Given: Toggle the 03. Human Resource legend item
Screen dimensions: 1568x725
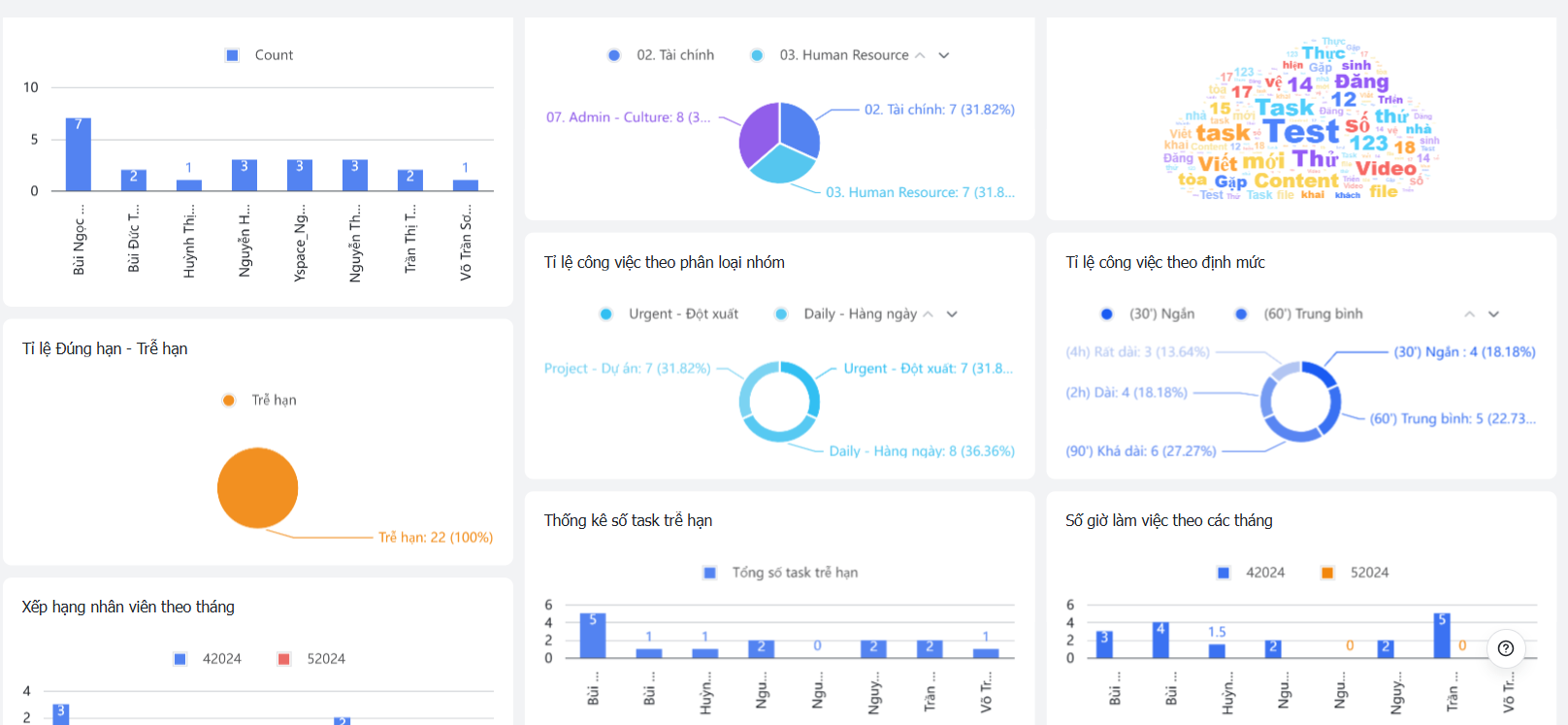Looking at the screenshot, I should pos(831,55).
